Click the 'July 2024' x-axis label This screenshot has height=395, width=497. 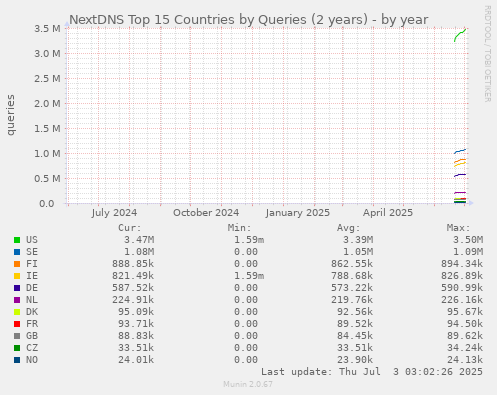tap(114, 213)
